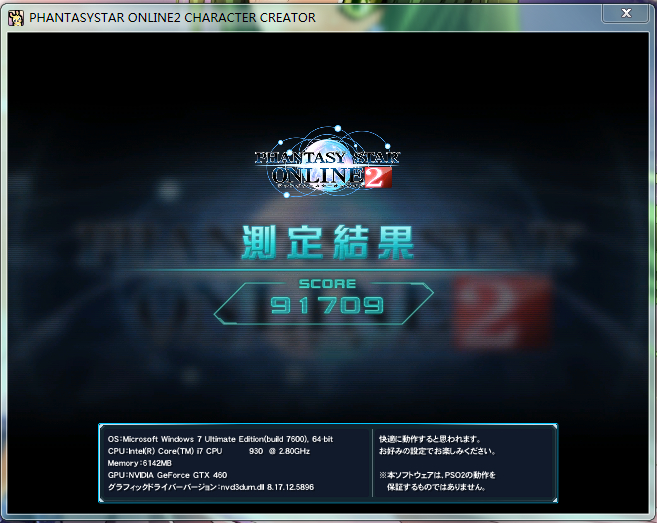Click the 快適に動作すると思われます message

pyautogui.click(x=430, y=439)
